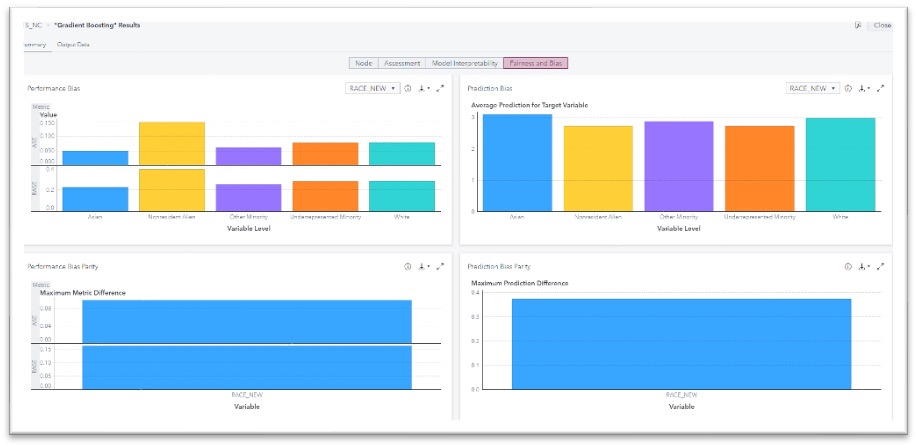Viewport: 916px width, 445px height.
Task: Open download menu in Prediction Bias panel
Action: (x=865, y=88)
